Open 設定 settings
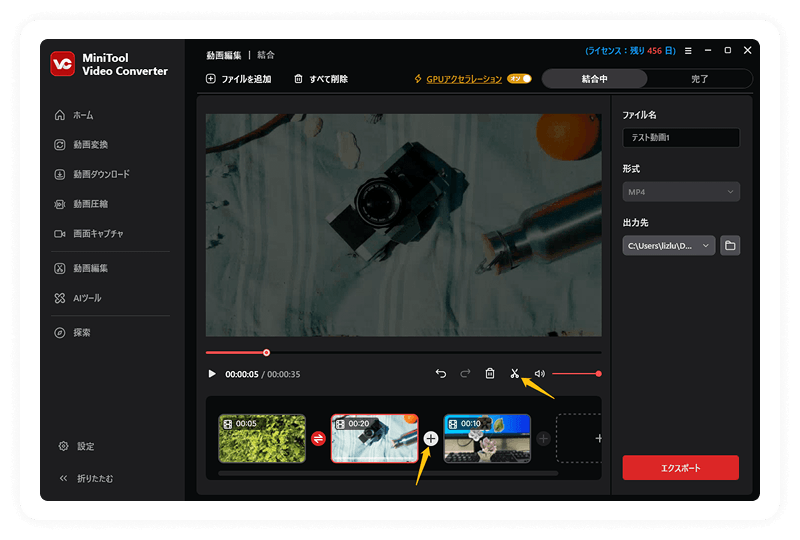 tap(77, 447)
